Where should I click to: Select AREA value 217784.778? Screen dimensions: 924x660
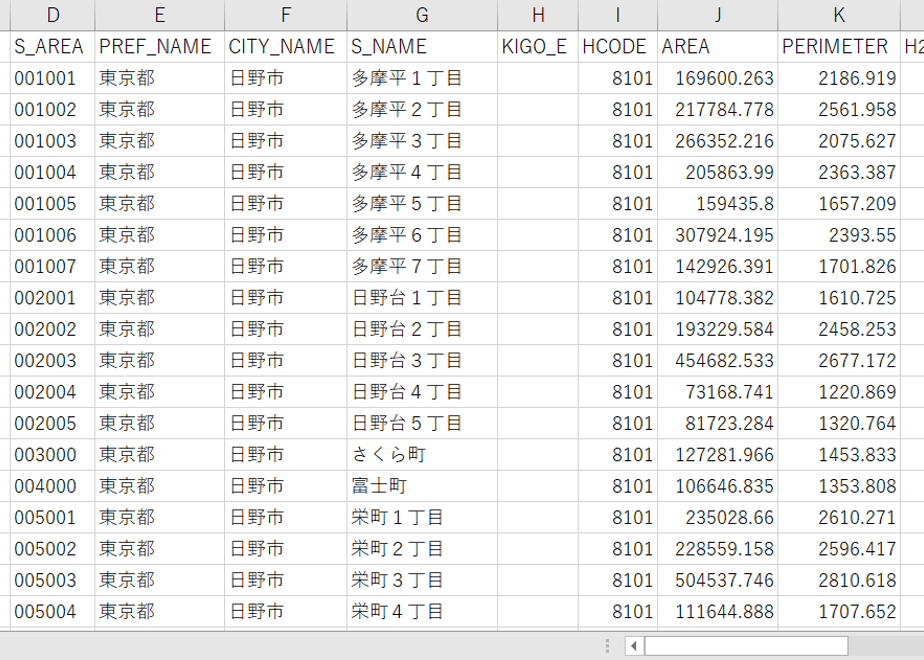718,110
